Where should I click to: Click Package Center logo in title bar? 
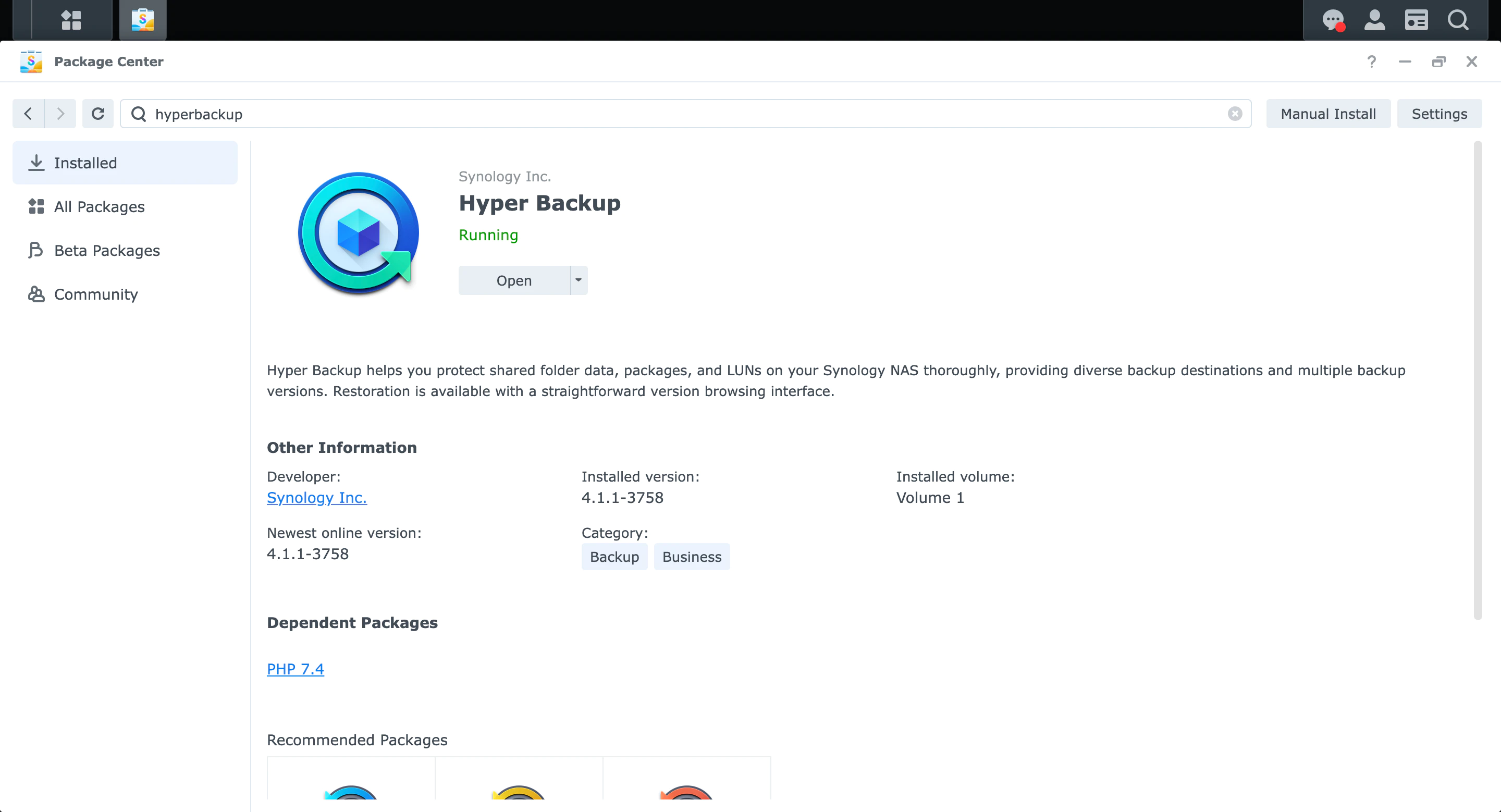(x=31, y=61)
